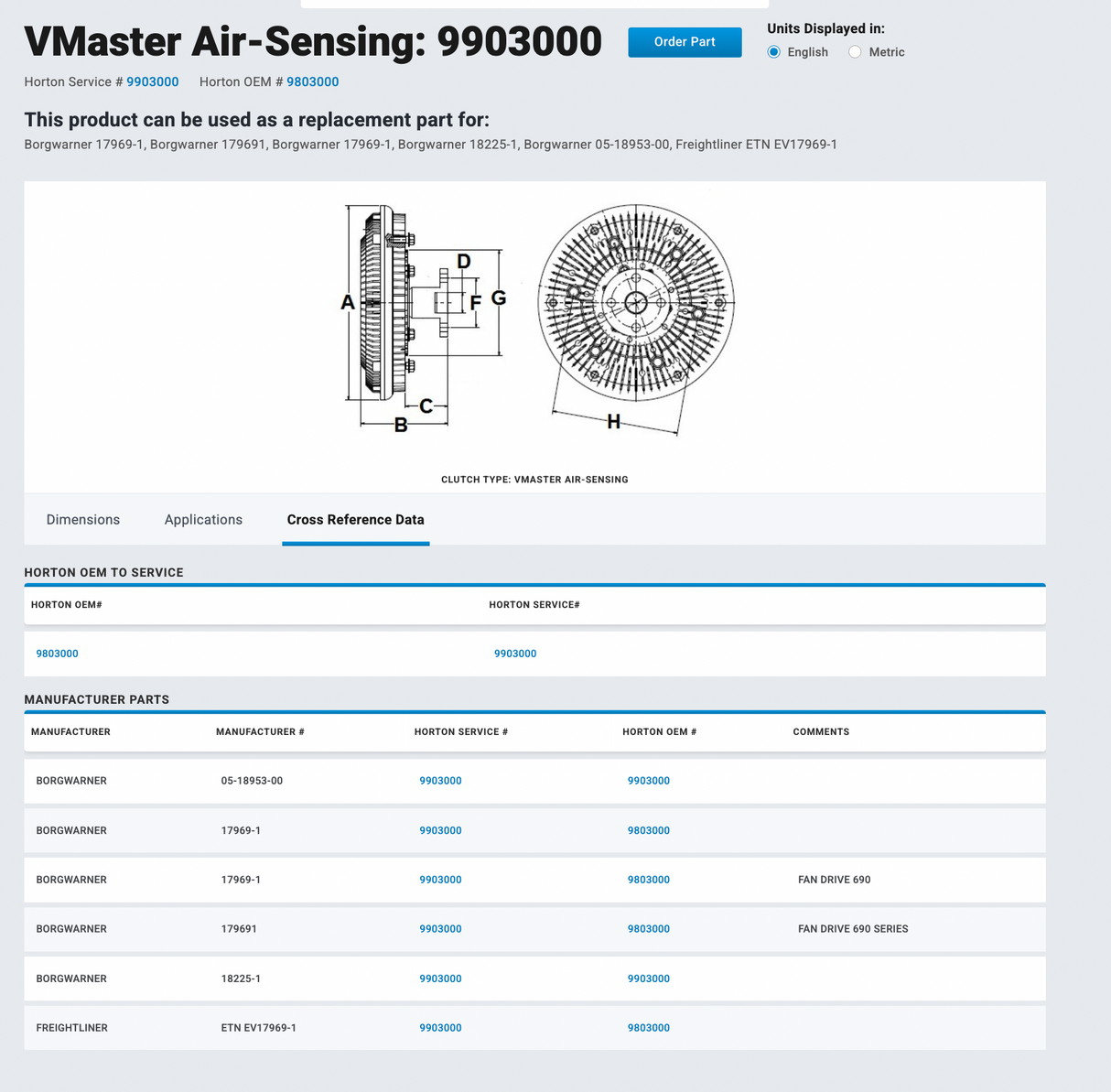The height and width of the screenshot is (1092, 1111).
Task: Open OEM 9903000 link for Borgwarner 18225-1
Action: tap(649, 978)
